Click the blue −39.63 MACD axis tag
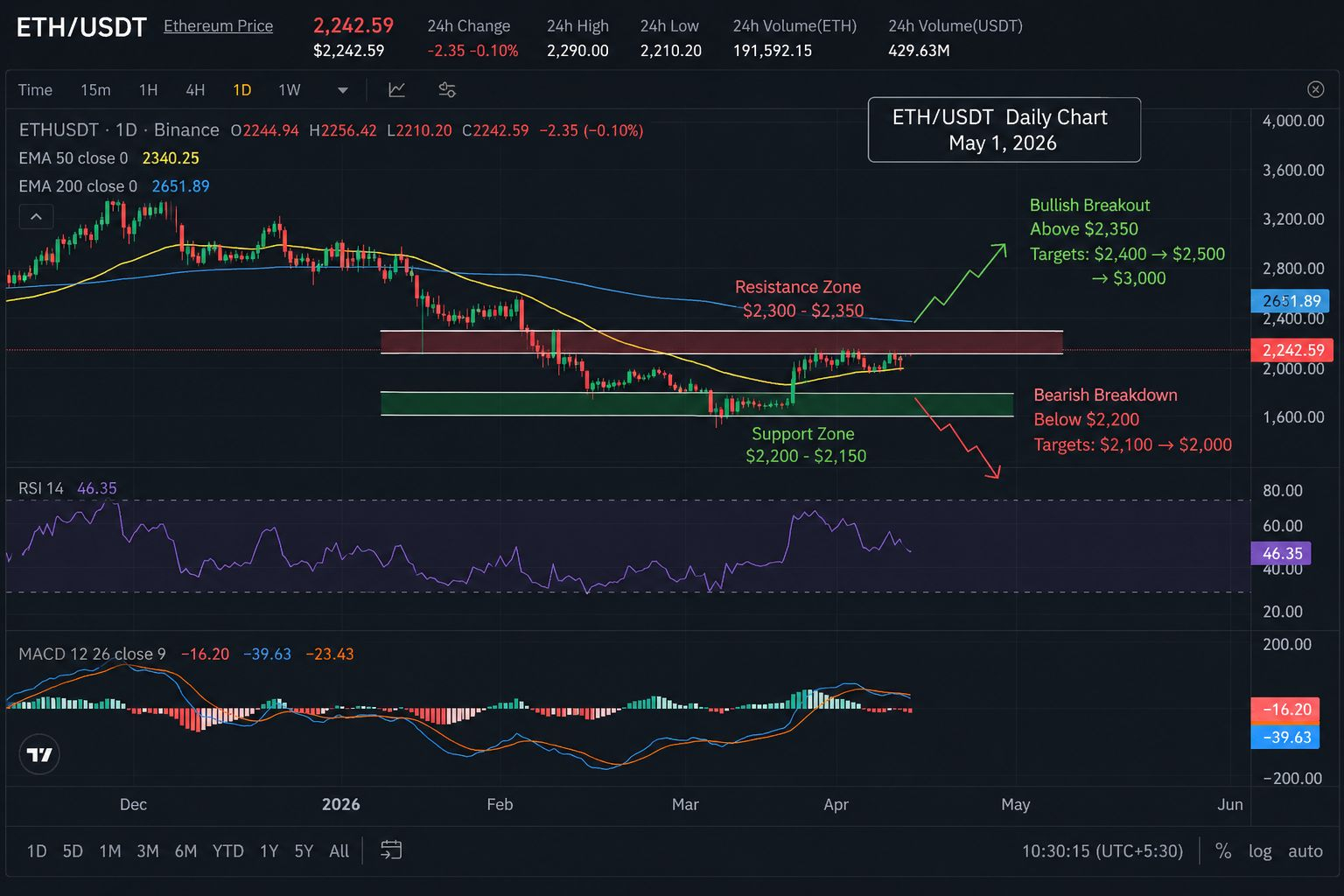 1285,738
